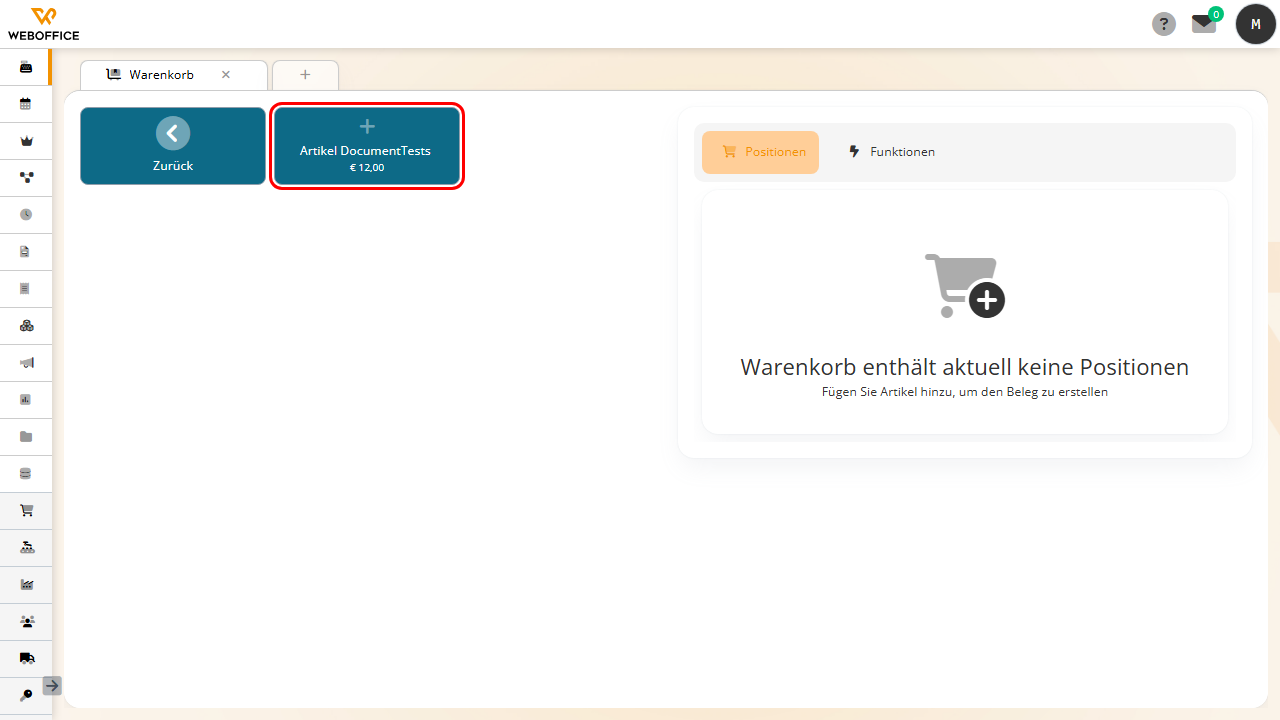Go back with the Zurück tile
The image size is (1280, 720).
point(173,146)
